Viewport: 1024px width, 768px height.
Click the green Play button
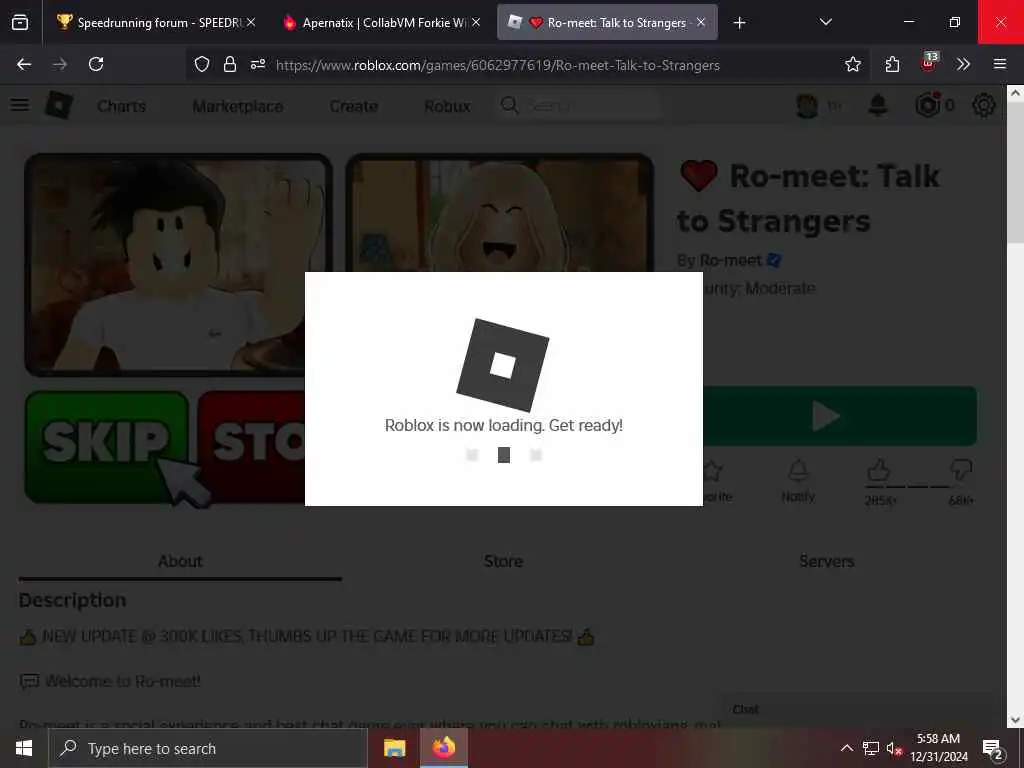coord(840,416)
